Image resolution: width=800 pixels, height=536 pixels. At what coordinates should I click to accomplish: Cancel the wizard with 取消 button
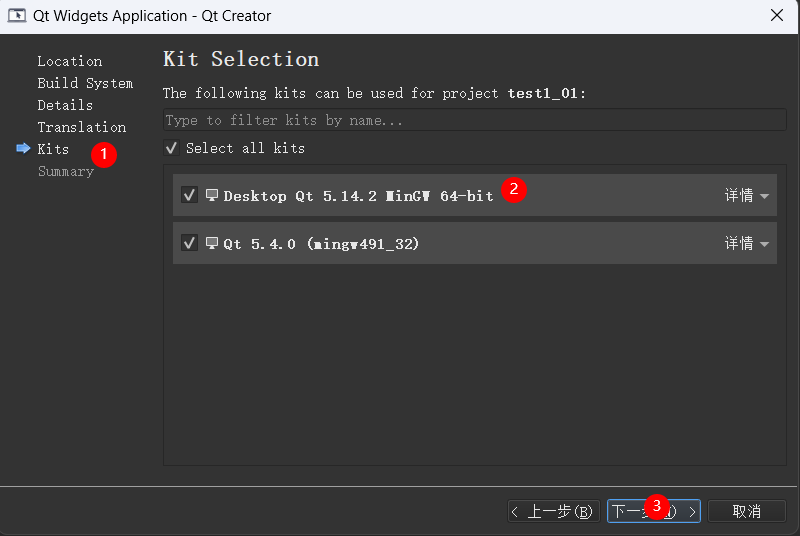point(746,511)
